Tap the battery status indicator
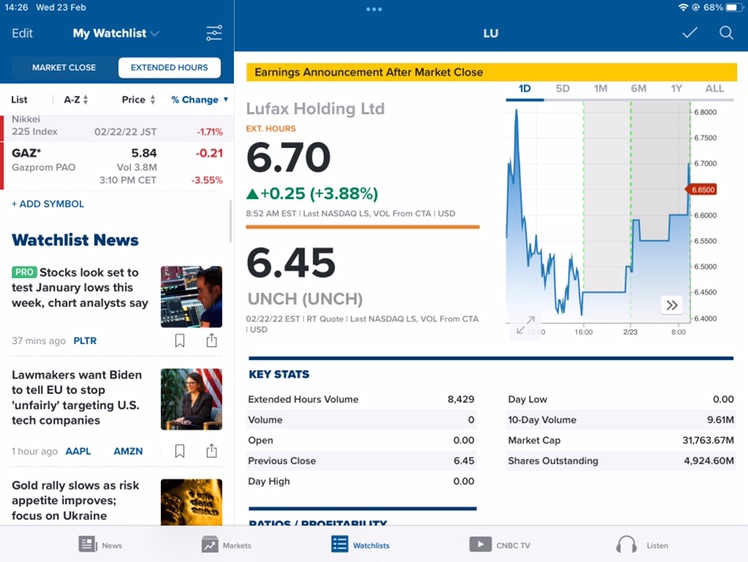 click(x=732, y=8)
